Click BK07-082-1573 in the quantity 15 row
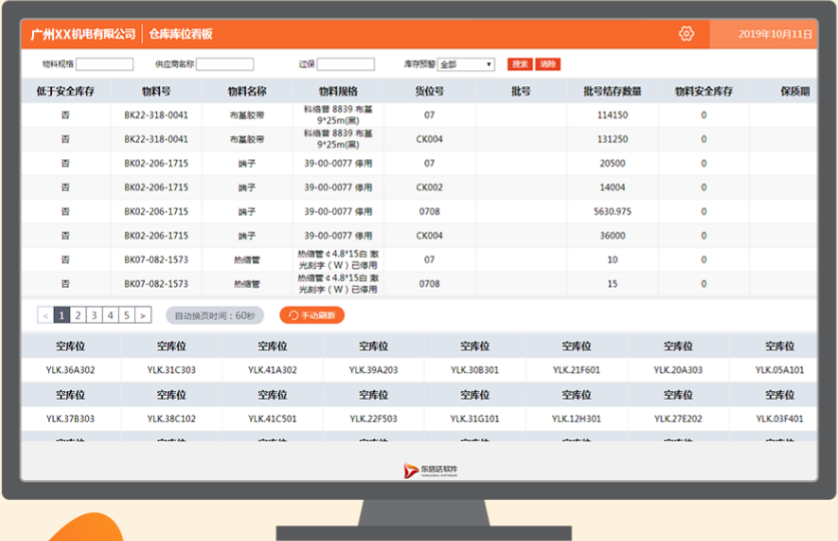 point(156,283)
